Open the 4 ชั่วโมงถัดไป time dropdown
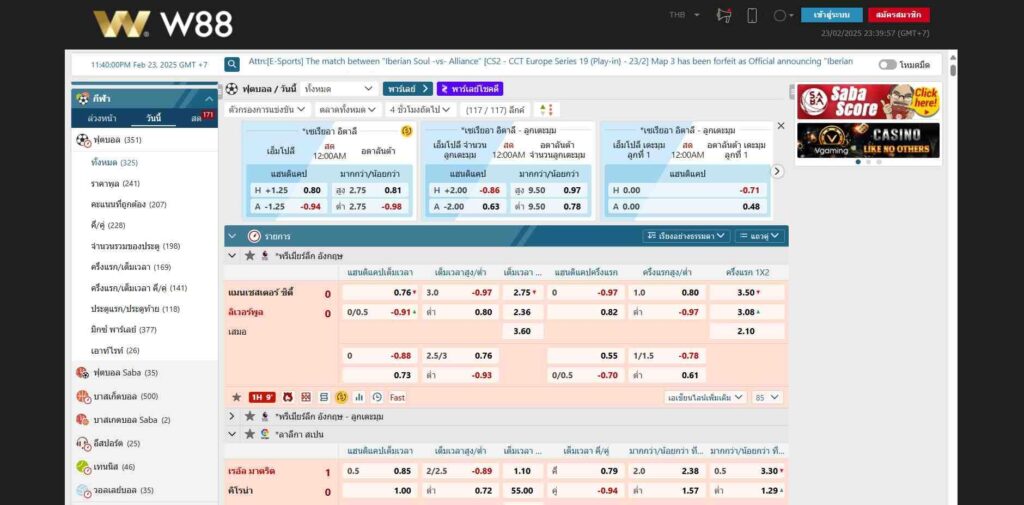Image resolution: width=1024 pixels, height=505 pixels. [x=420, y=110]
